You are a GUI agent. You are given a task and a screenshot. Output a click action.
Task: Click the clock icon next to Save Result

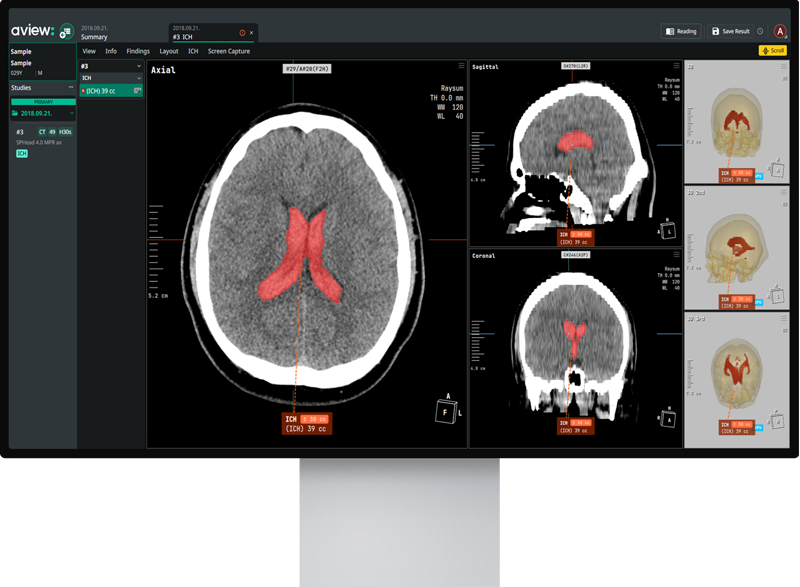[x=760, y=31]
